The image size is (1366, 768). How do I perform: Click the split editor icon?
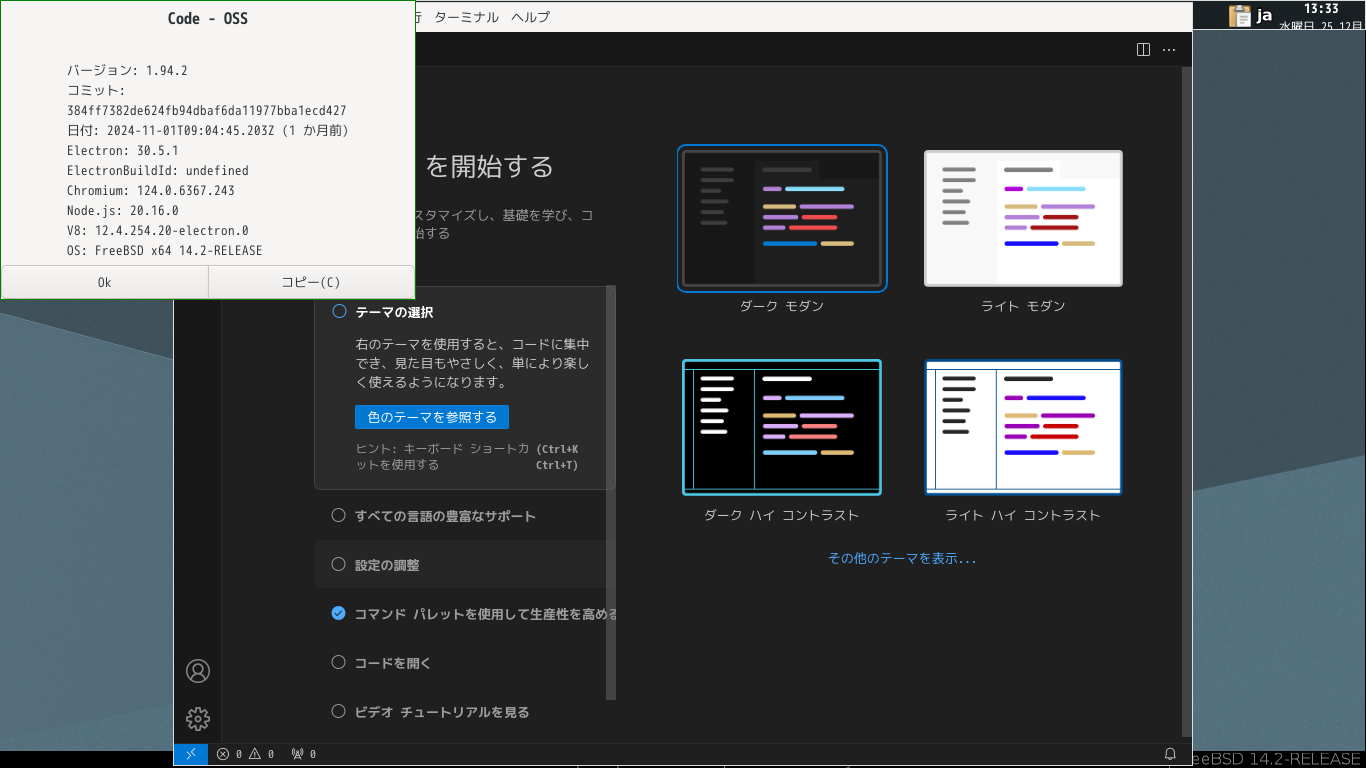pos(1144,49)
